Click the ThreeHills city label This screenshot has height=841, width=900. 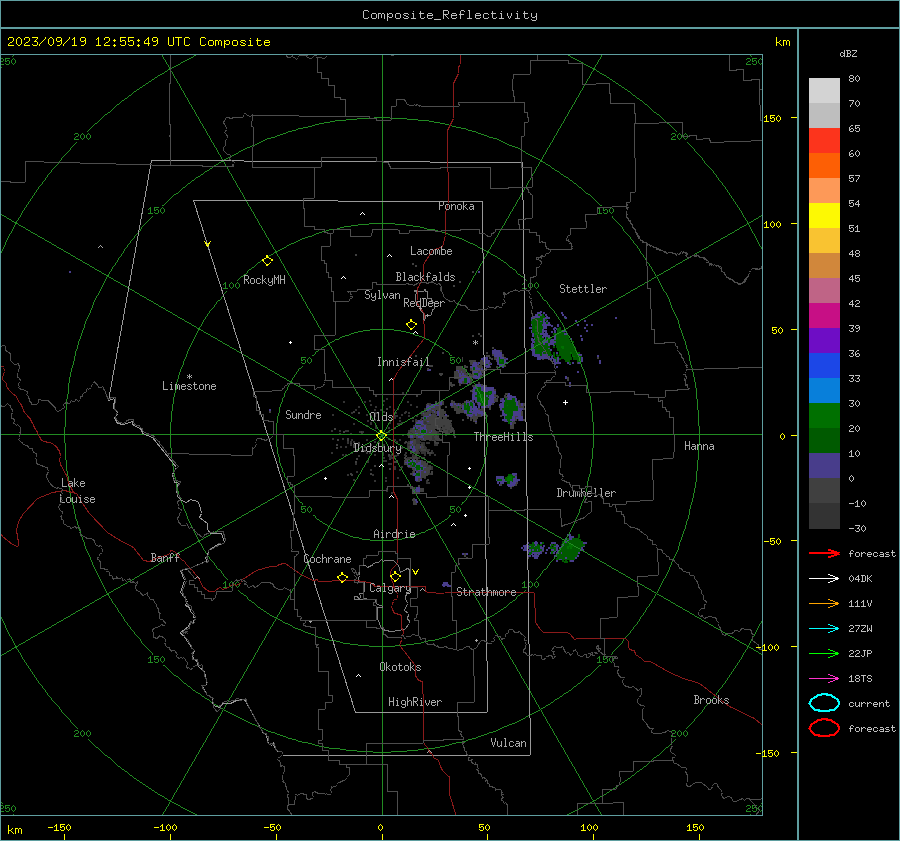pos(503,437)
